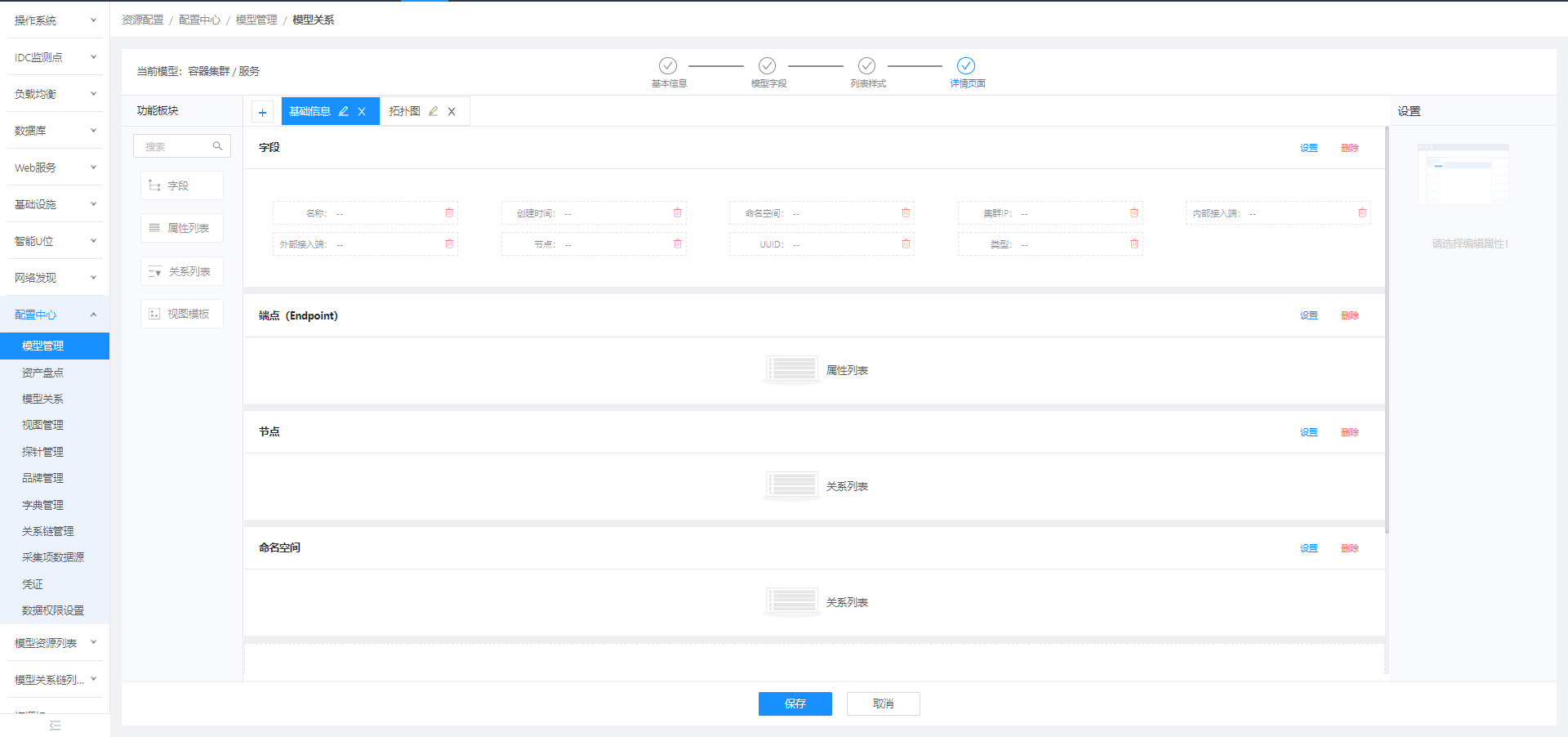This screenshot has height=737, width=1568.
Task: Select the 列表样式 step circle
Action: (x=866, y=65)
